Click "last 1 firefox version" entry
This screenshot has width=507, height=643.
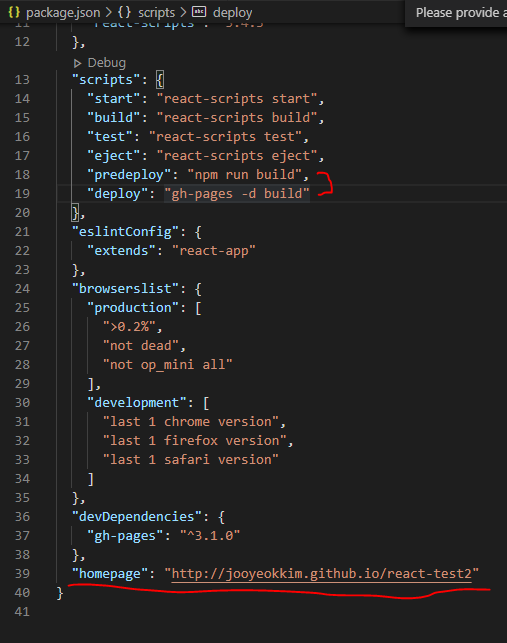tap(194, 441)
